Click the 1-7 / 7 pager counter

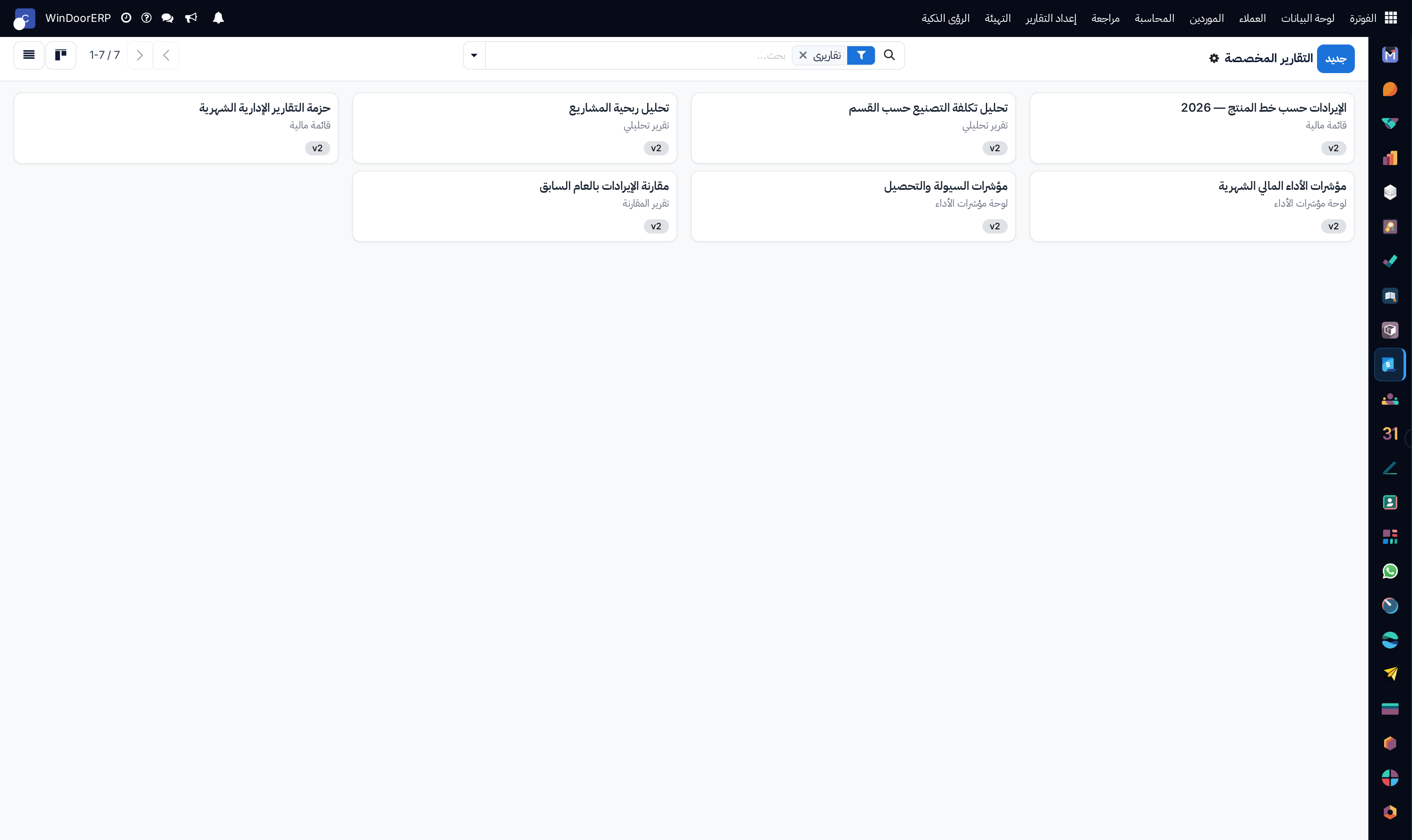[105, 55]
